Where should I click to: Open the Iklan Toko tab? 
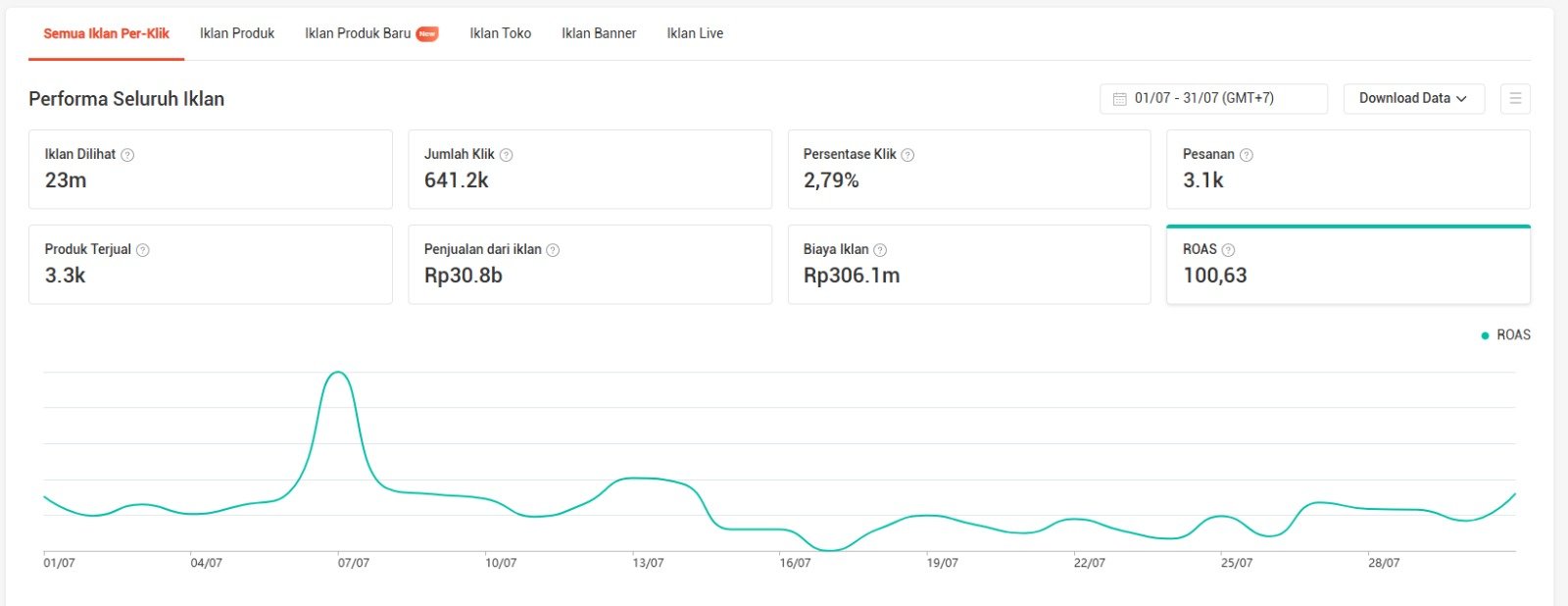pyautogui.click(x=500, y=33)
